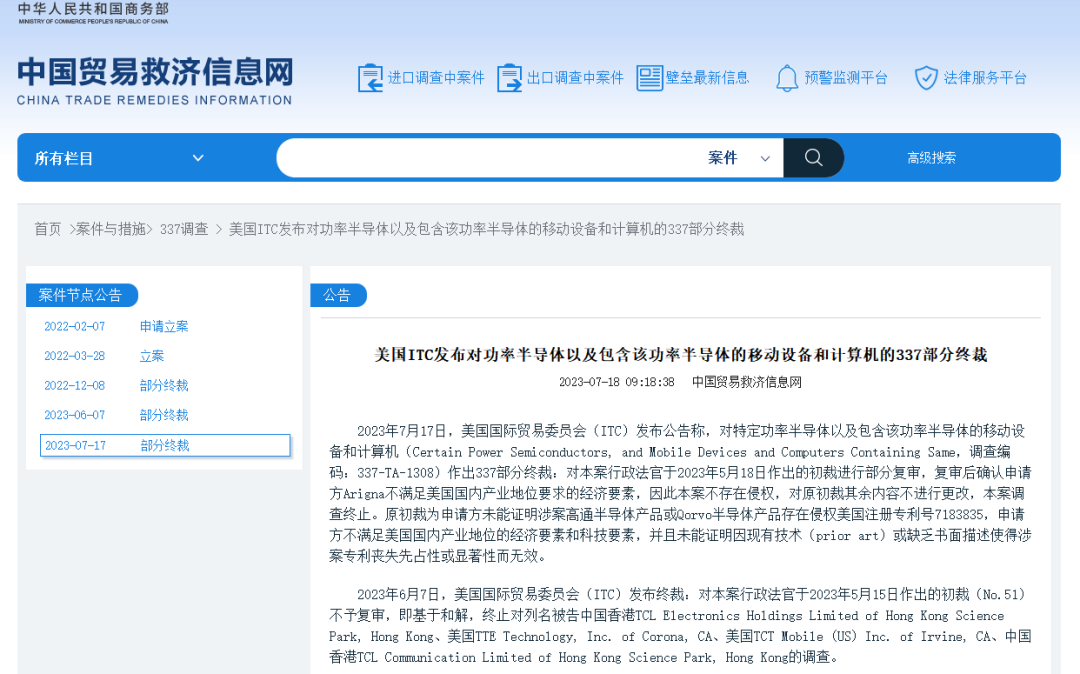Image resolution: width=1080 pixels, height=674 pixels.
Task: Open 2022-02-07 申请立案 entry
Action: pos(116,326)
